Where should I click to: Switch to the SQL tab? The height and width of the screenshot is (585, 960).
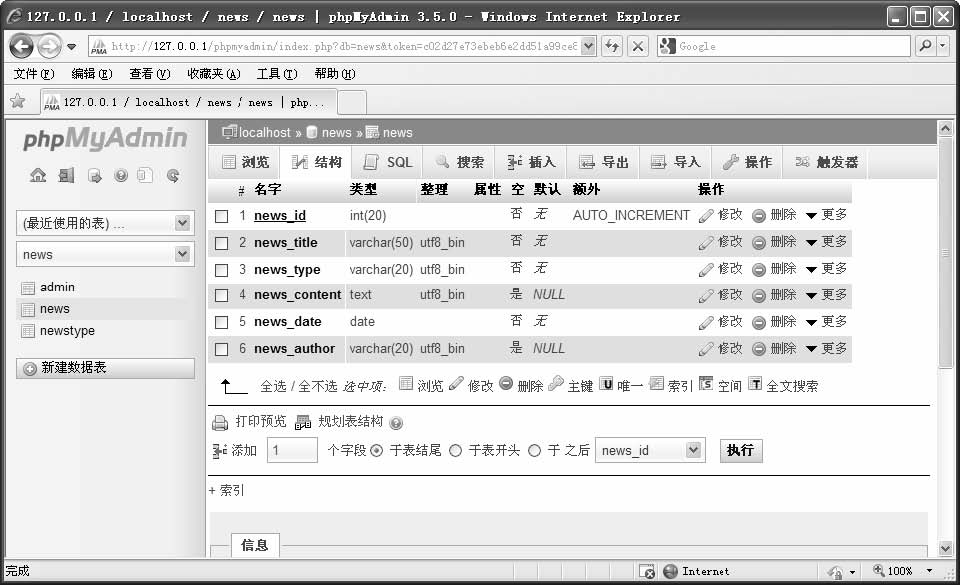pos(388,162)
